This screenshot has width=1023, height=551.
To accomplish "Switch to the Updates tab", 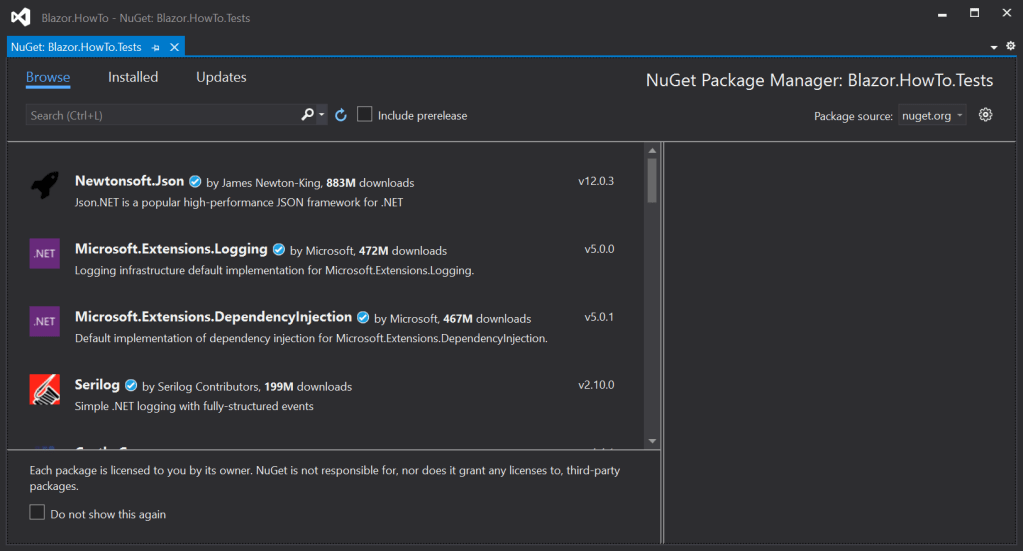I will click(x=221, y=77).
